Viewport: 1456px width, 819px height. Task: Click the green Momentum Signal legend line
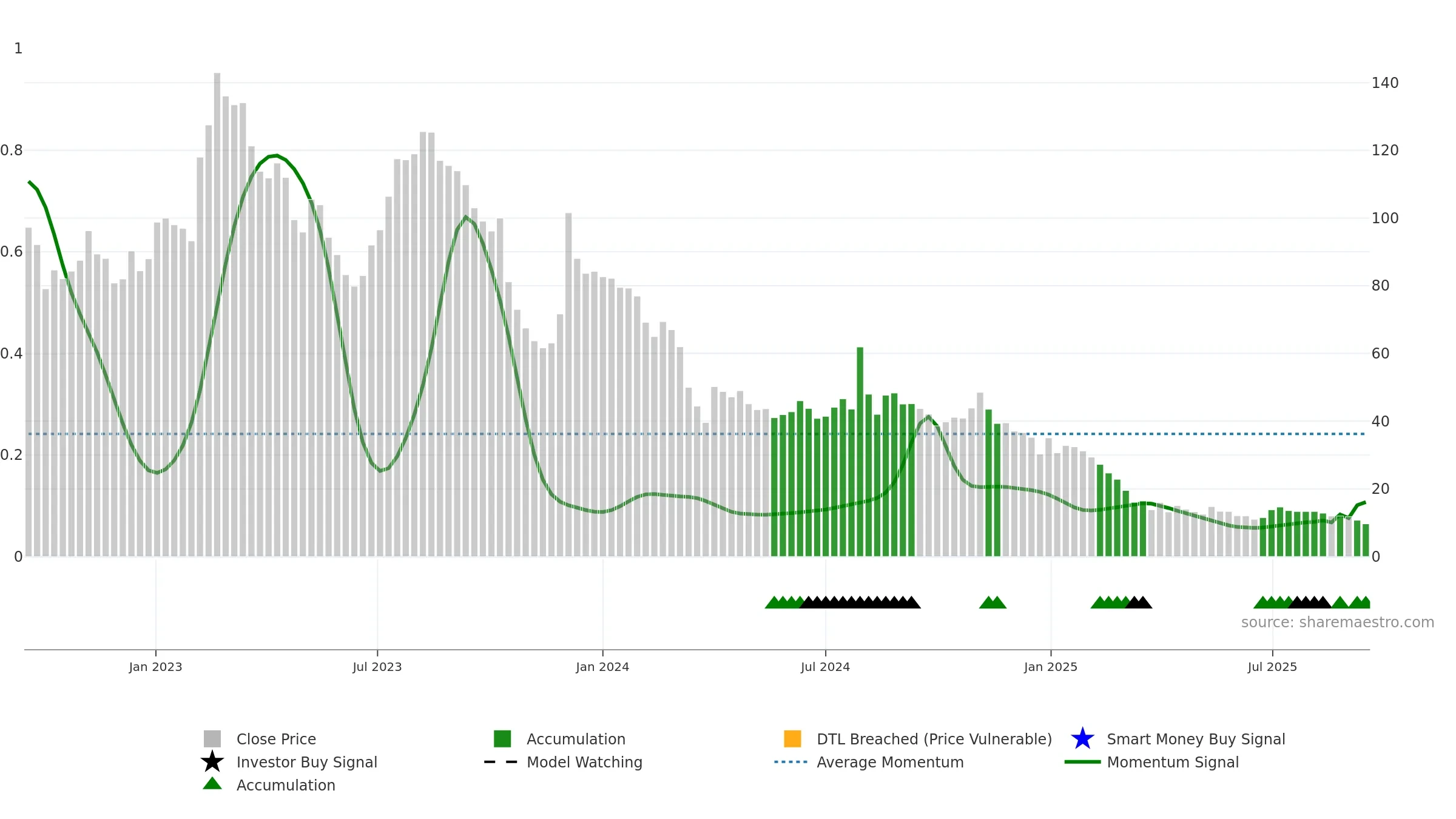point(1082,762)
